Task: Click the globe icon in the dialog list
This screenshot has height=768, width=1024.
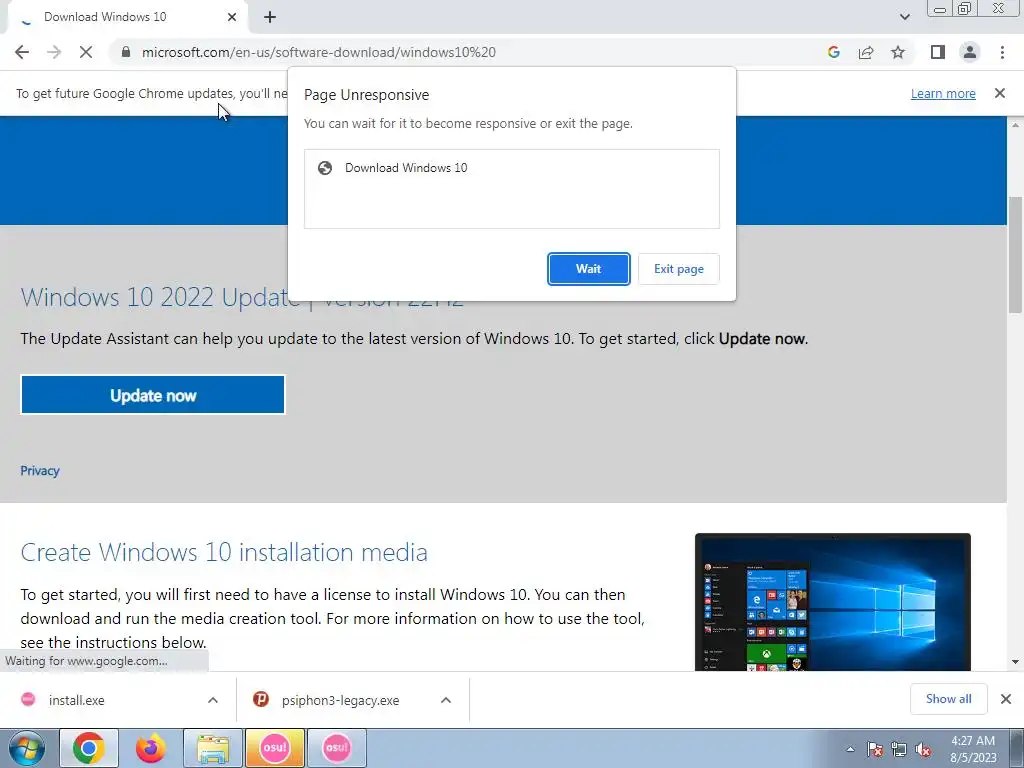Action: pyautogui.click(x=325, y=168)
